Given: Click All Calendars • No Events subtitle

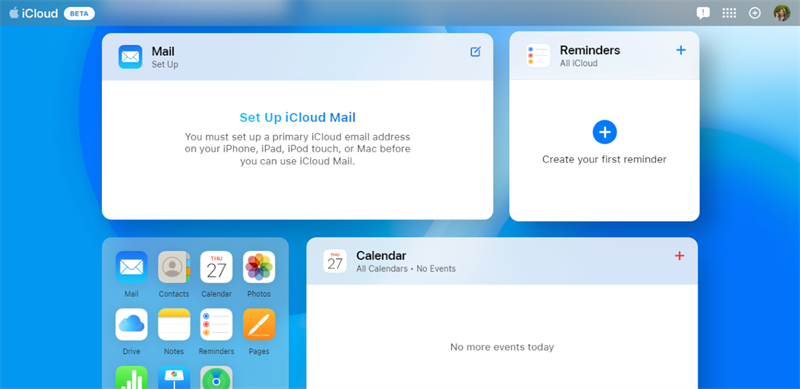Looking at the screenshot, I should tap(406, 269).
